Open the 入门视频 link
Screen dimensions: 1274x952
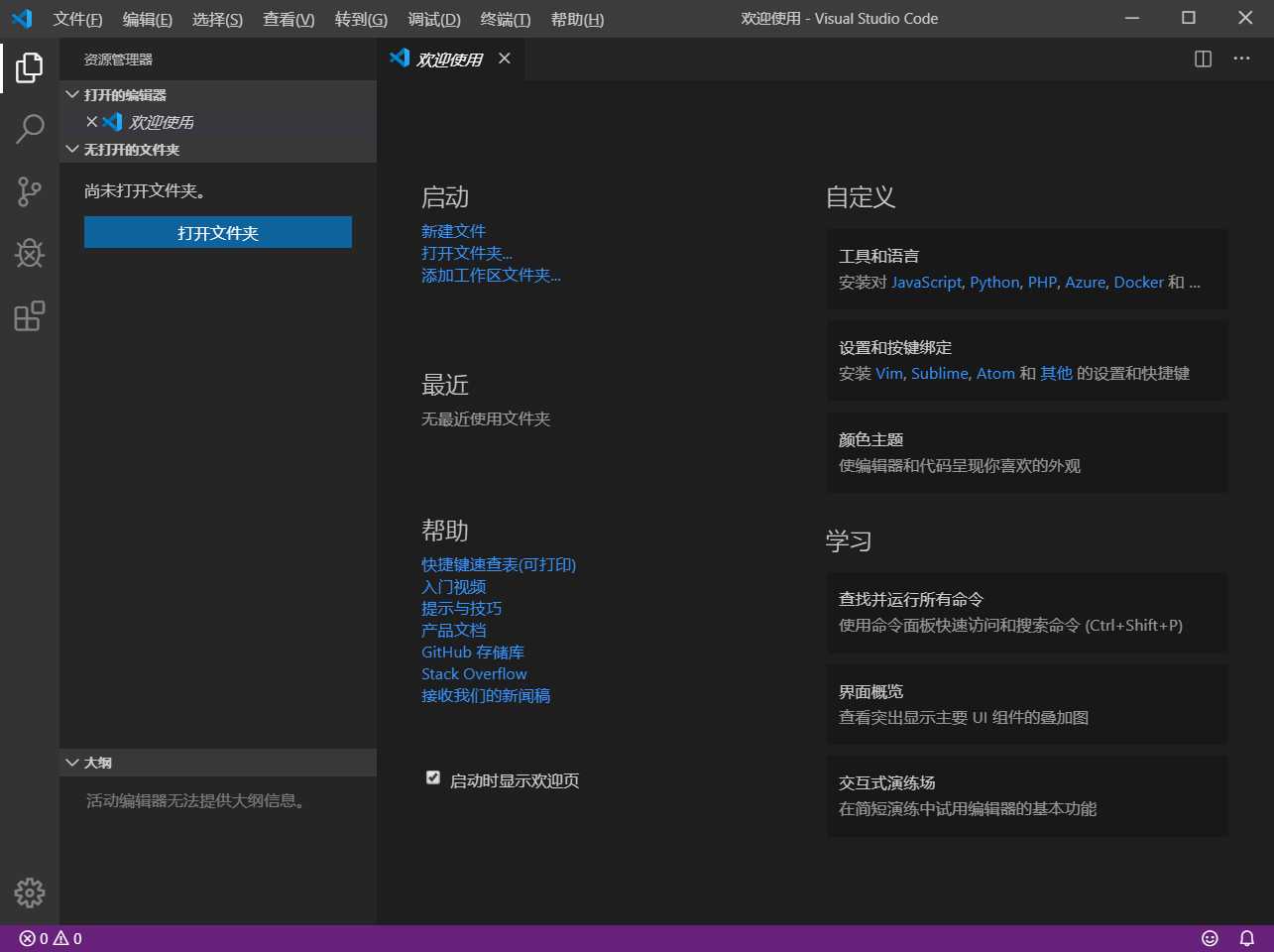[x=453, y=586]
